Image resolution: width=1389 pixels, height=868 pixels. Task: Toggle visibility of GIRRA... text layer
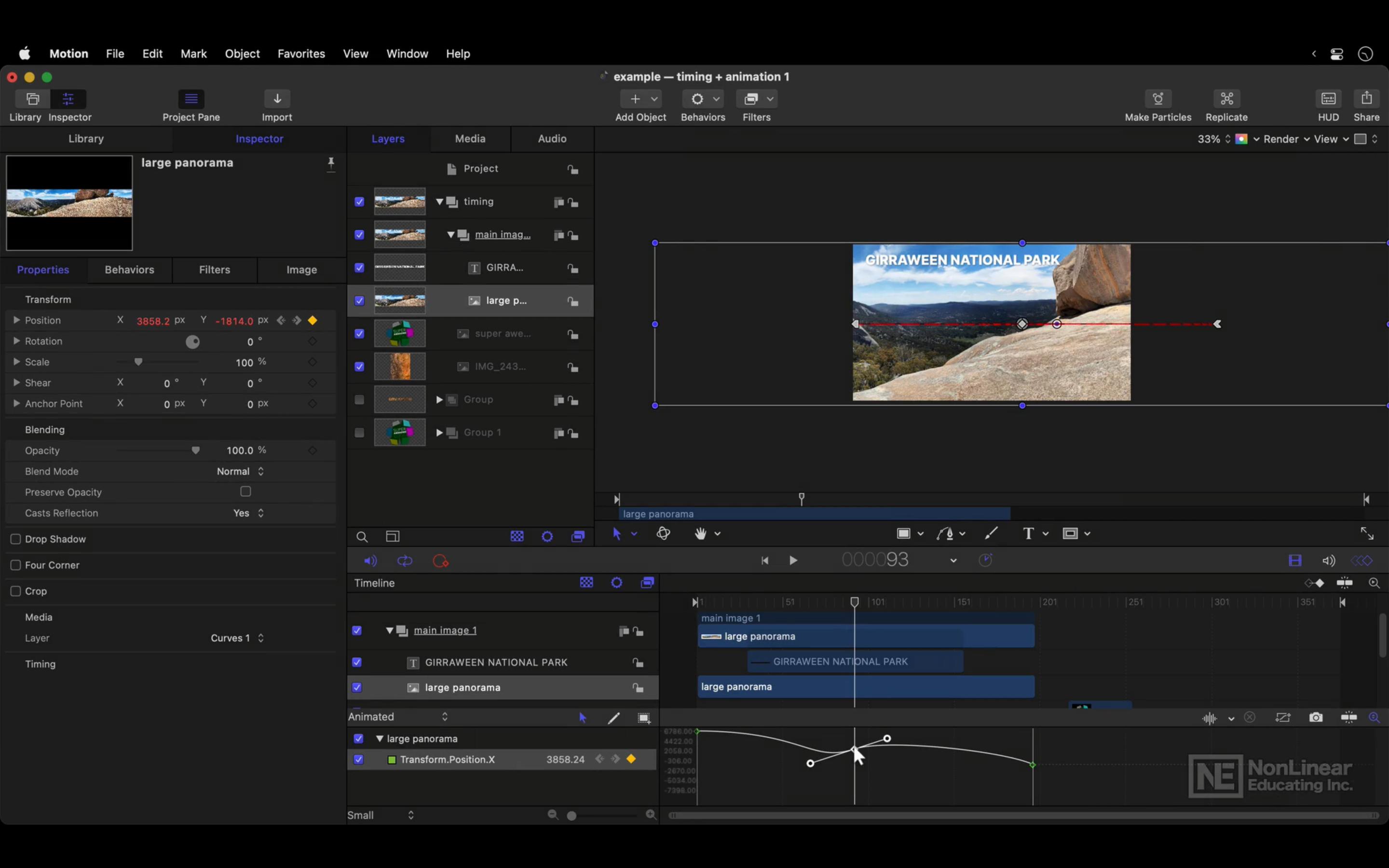click(359, 268)
